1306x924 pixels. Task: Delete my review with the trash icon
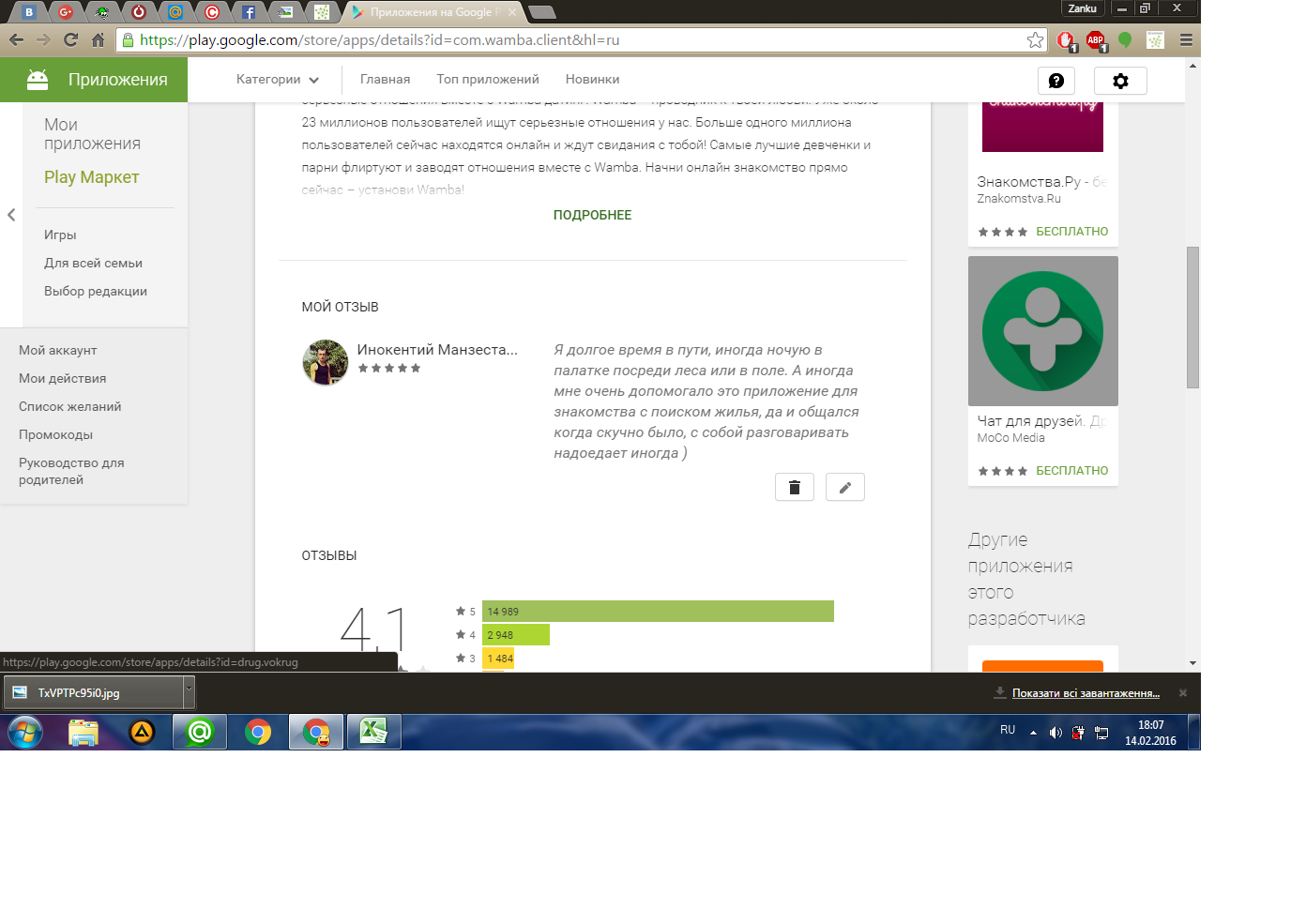coord(795,487)
